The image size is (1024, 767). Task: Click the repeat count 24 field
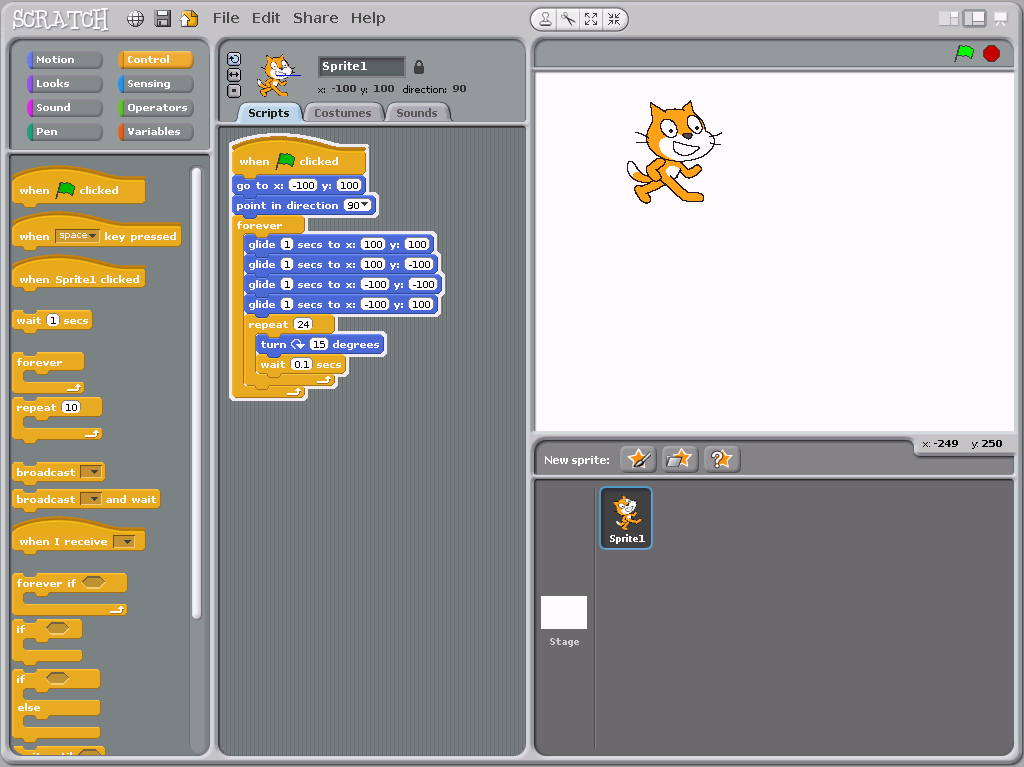[303, 325]
